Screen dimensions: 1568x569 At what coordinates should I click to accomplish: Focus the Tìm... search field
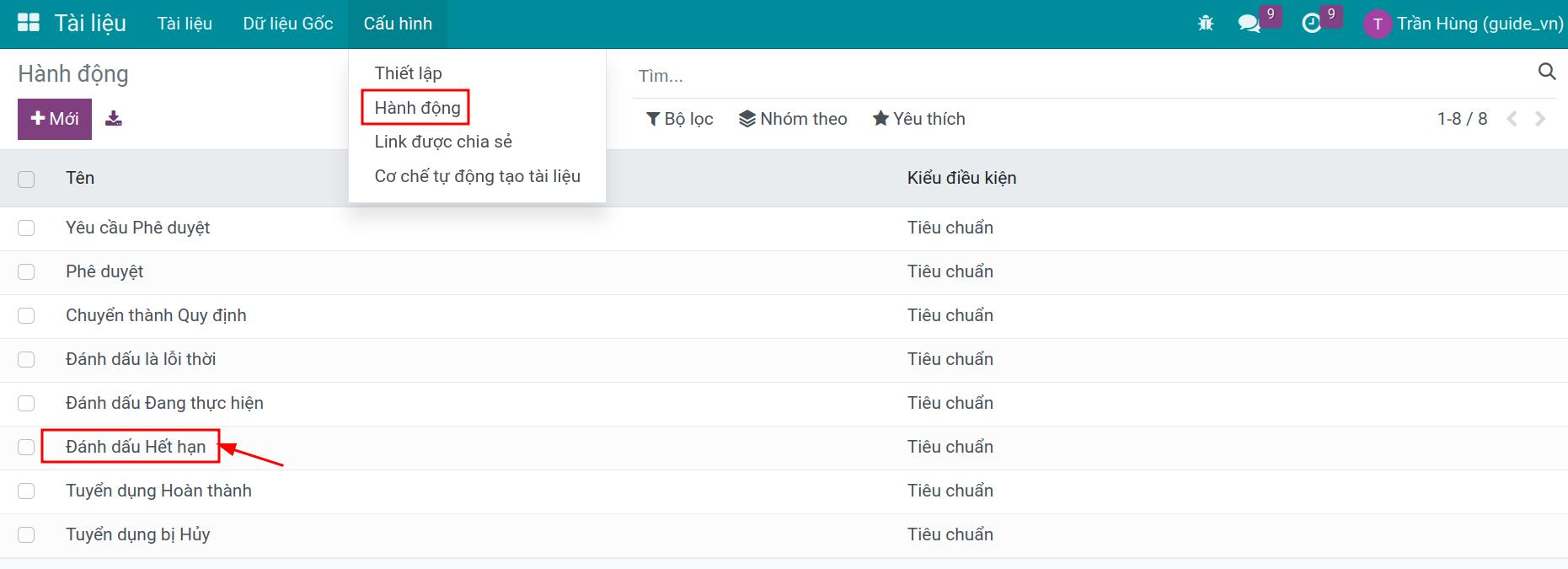click(x=1083, y=76)
